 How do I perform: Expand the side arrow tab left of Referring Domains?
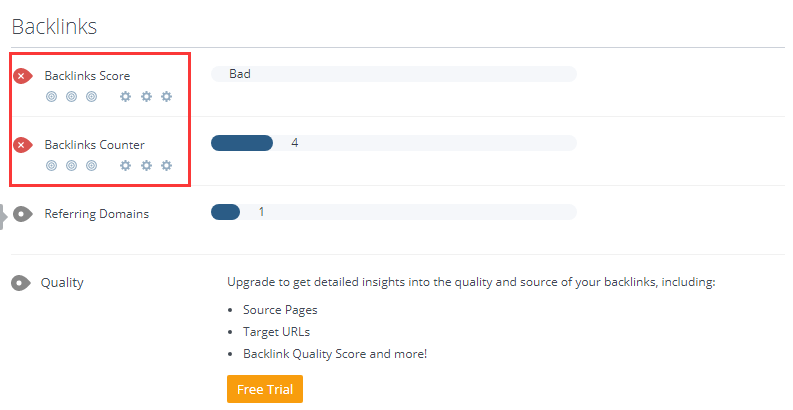click(4, 215)
